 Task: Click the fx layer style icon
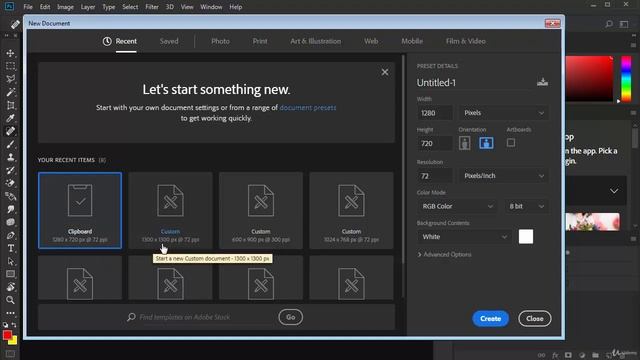point(555,355)
